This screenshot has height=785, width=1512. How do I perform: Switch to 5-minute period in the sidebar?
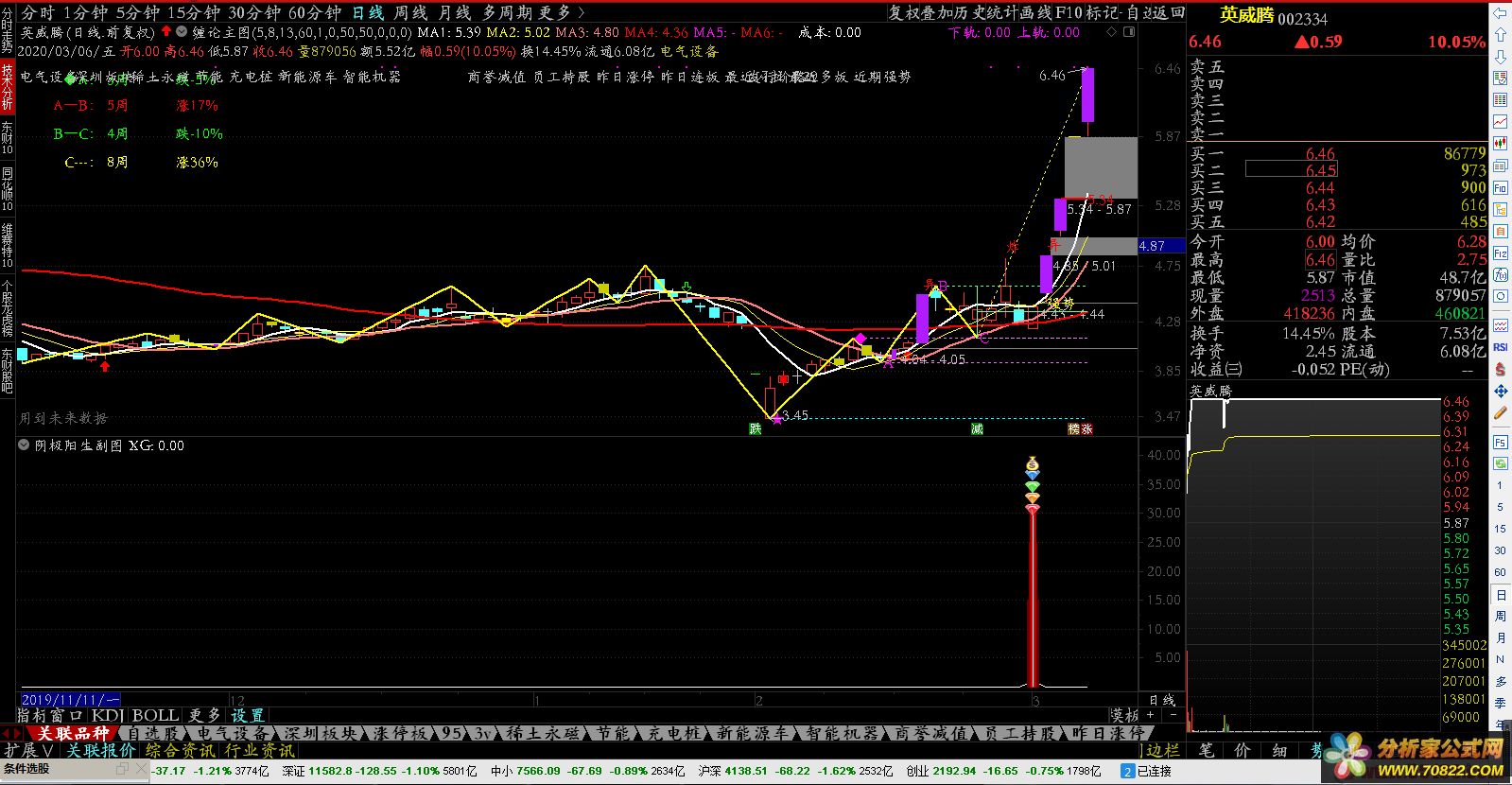(x=1501, y=507)
